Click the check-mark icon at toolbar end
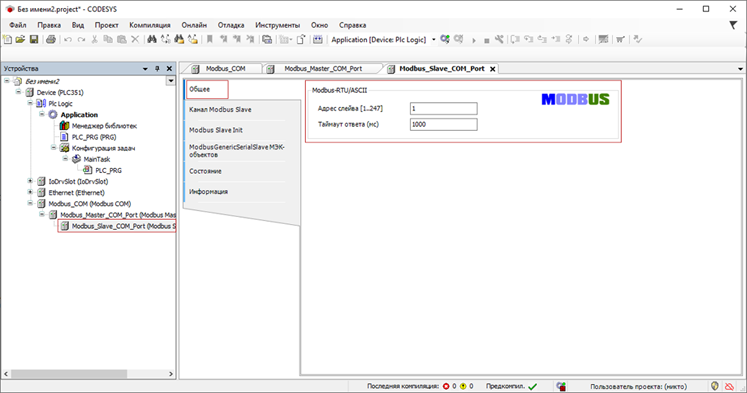 pos(637,40)
